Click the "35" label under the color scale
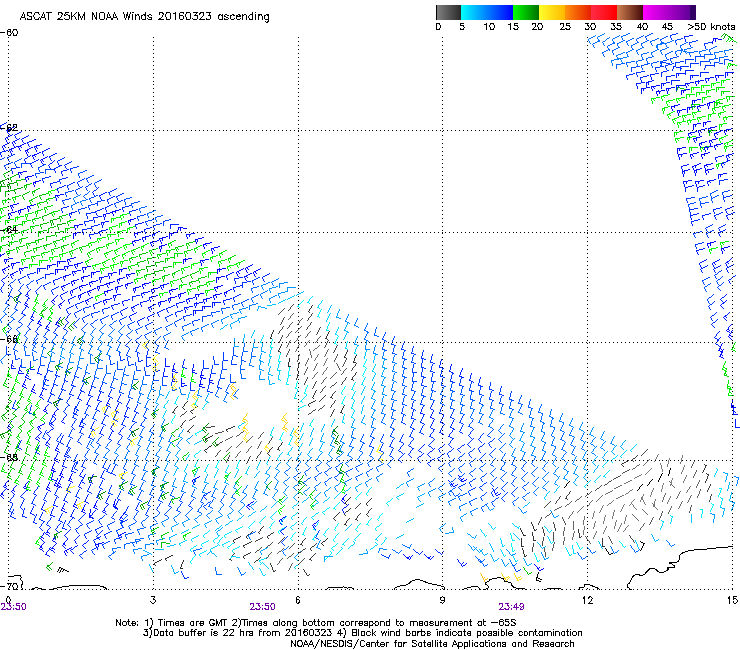 coord(616,27)
